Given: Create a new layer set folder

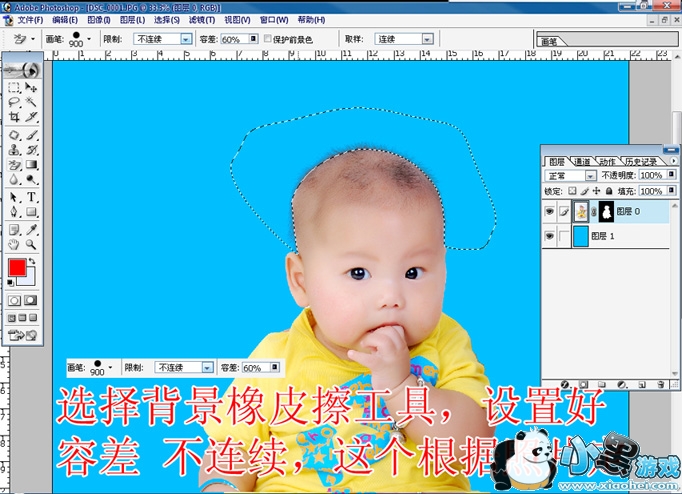Looking at the screenshot, I should pyautogui.click(x=602, y=384).
